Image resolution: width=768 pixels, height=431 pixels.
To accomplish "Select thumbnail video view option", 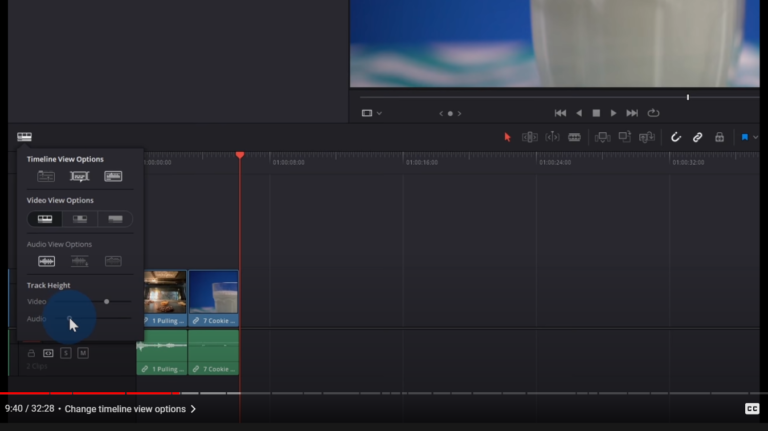I will pyautogui.click(x=80, y=219).
